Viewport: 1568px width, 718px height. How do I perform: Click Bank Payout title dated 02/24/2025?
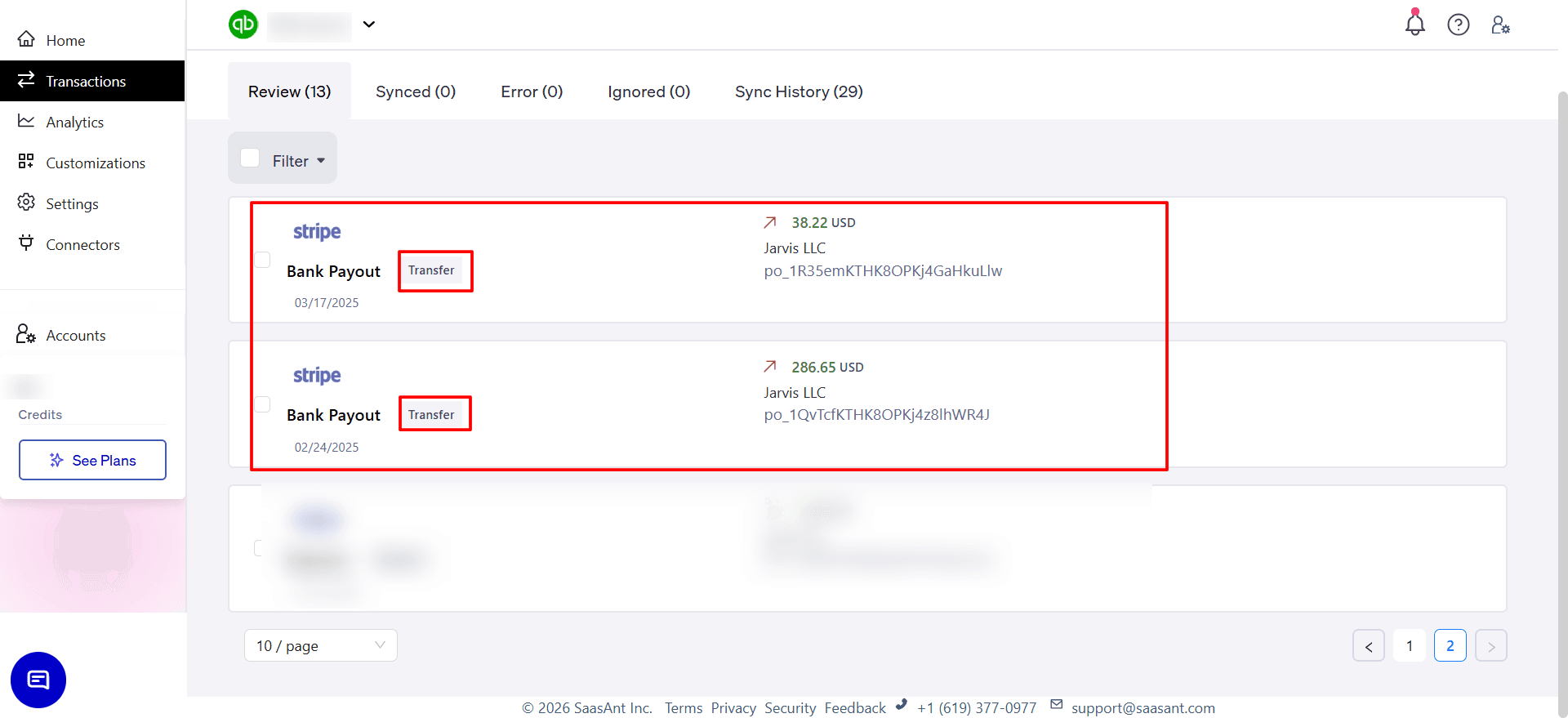(333, 415)
